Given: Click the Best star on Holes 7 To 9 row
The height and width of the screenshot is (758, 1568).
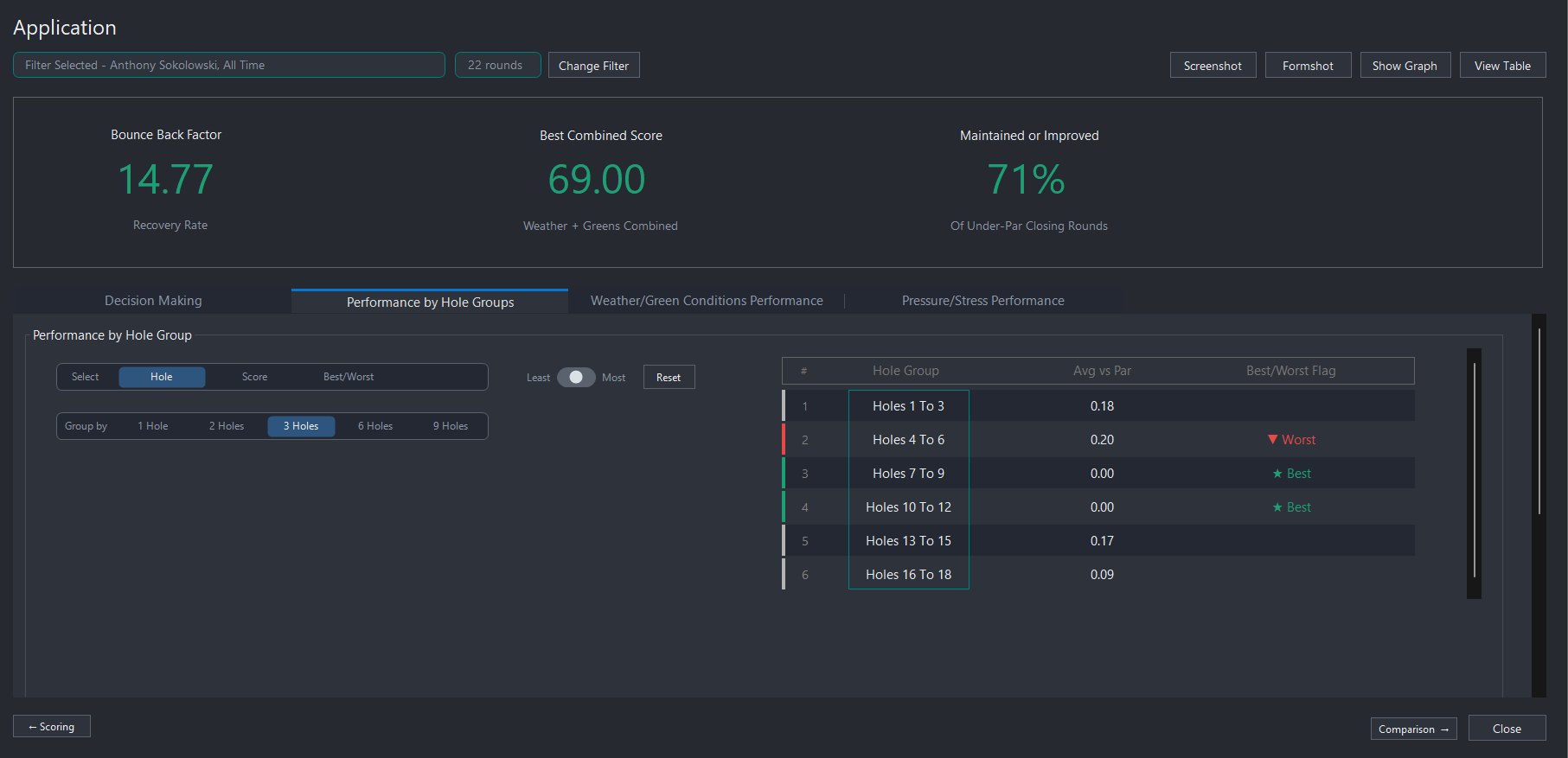Looking at the screenshot, I should point(1277,474).
